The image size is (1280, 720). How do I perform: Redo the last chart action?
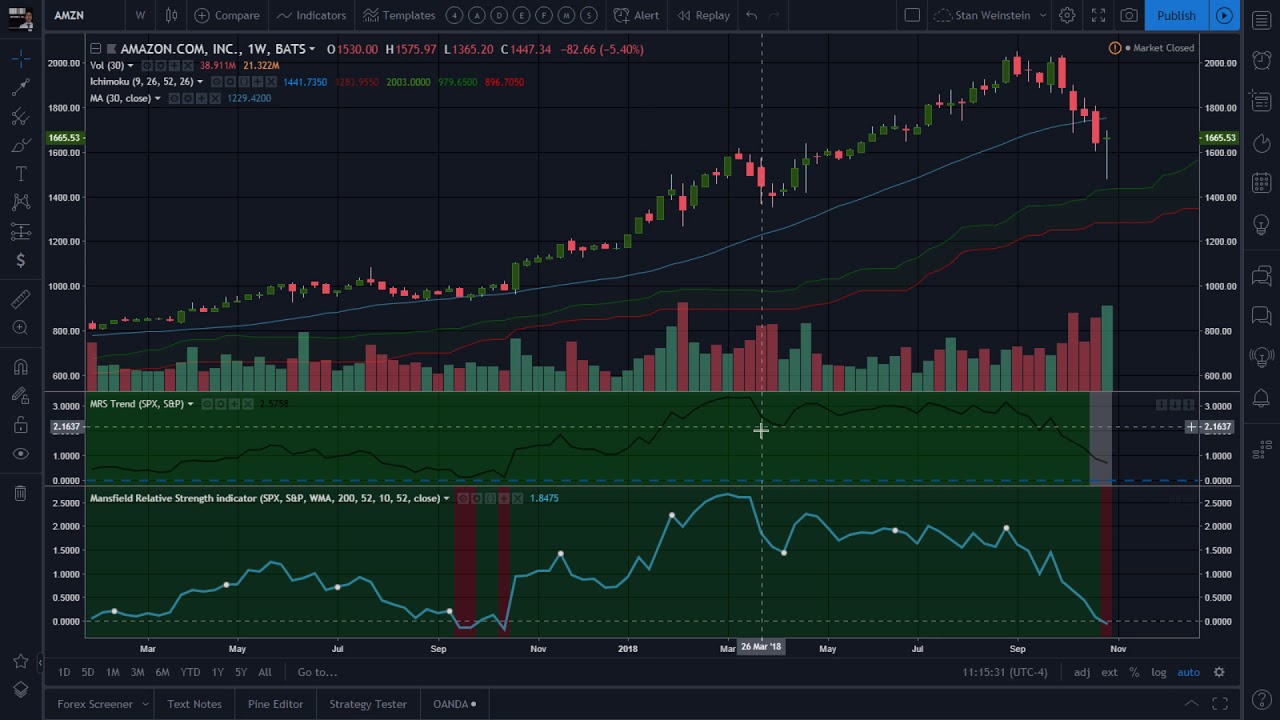pyautogui.click(x=775, y=15)
